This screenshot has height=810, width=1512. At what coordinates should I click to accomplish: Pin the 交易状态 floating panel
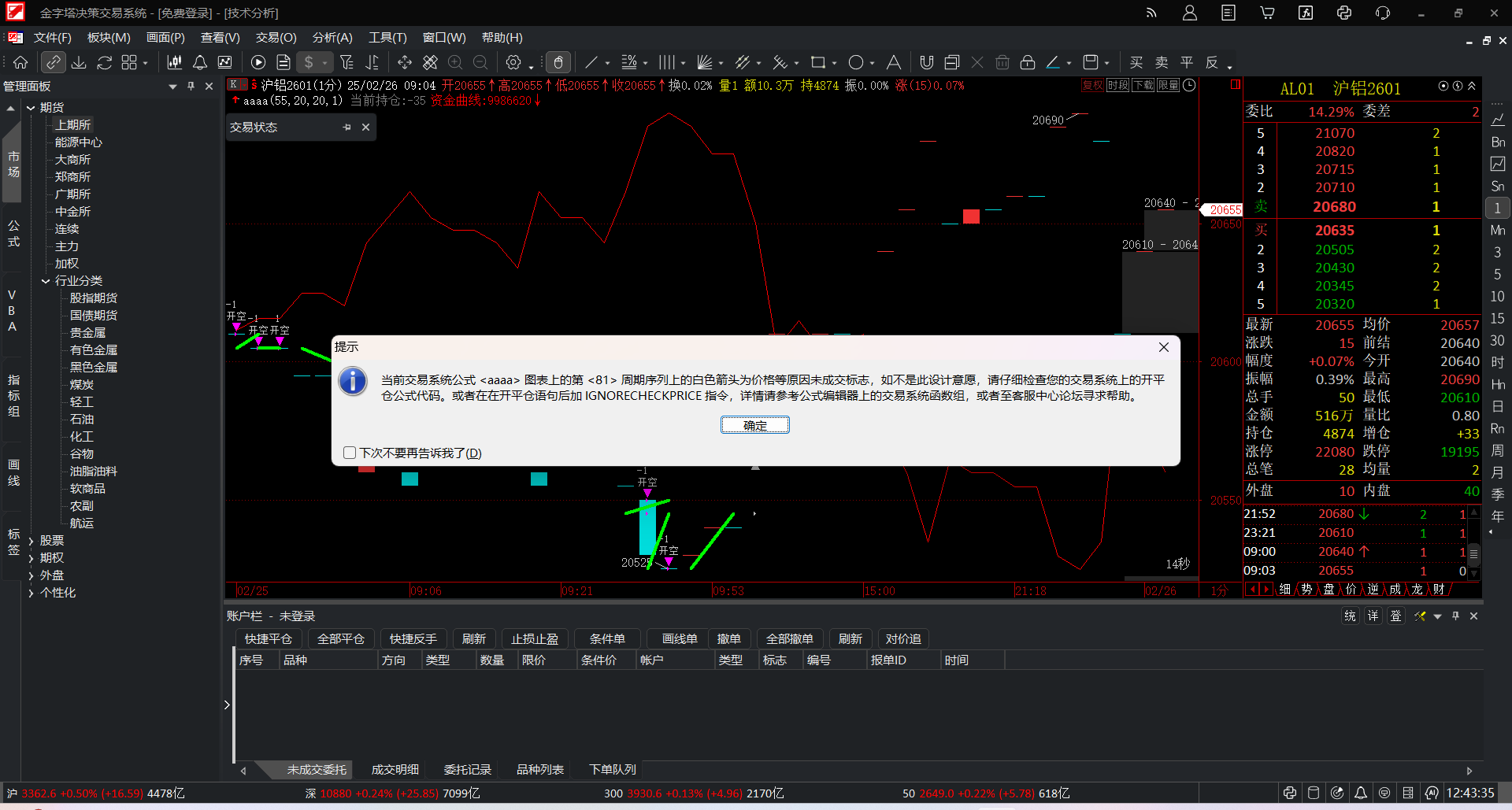(x=347, y=127)
